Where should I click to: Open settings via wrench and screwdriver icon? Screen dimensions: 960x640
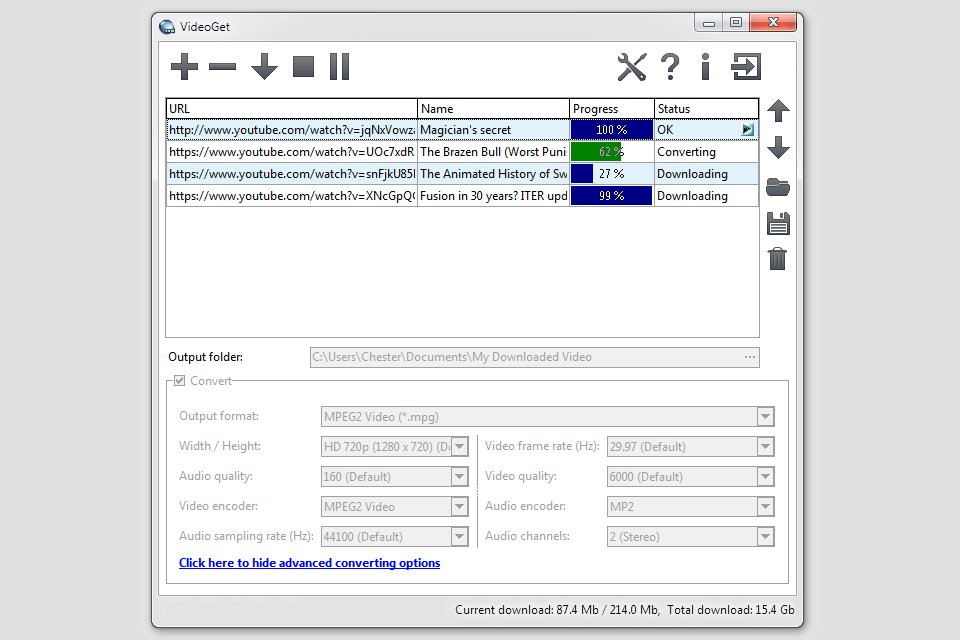(632, 67)
